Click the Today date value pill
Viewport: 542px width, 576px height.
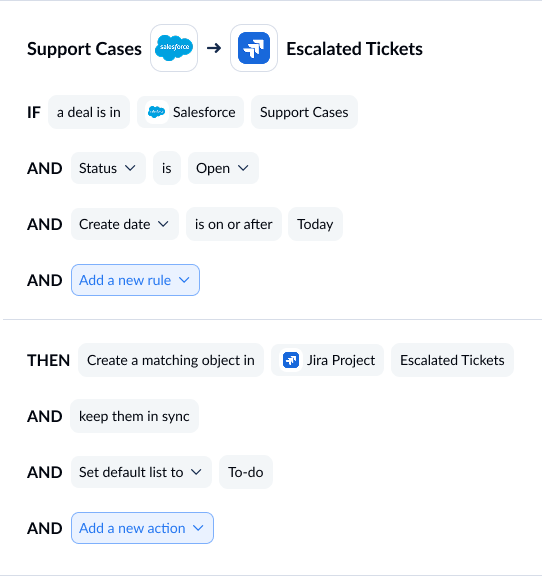pos(315,224)
